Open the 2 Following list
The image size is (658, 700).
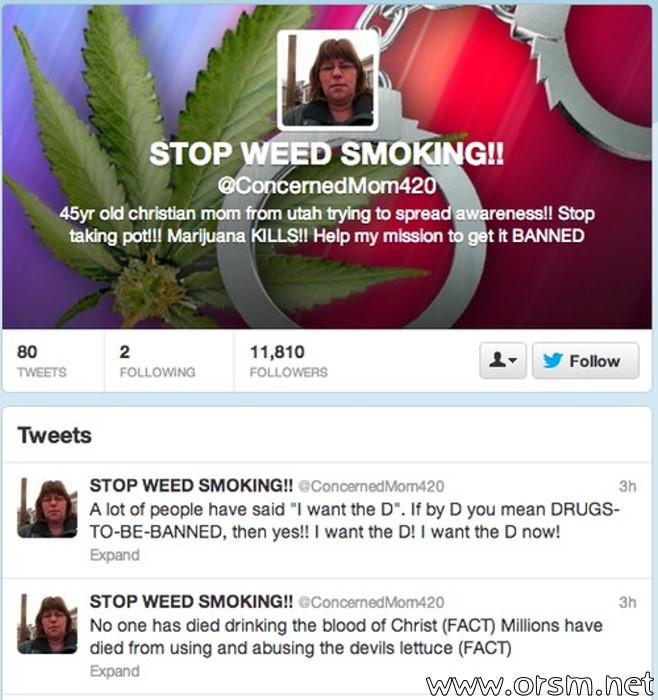coord(157,361)
